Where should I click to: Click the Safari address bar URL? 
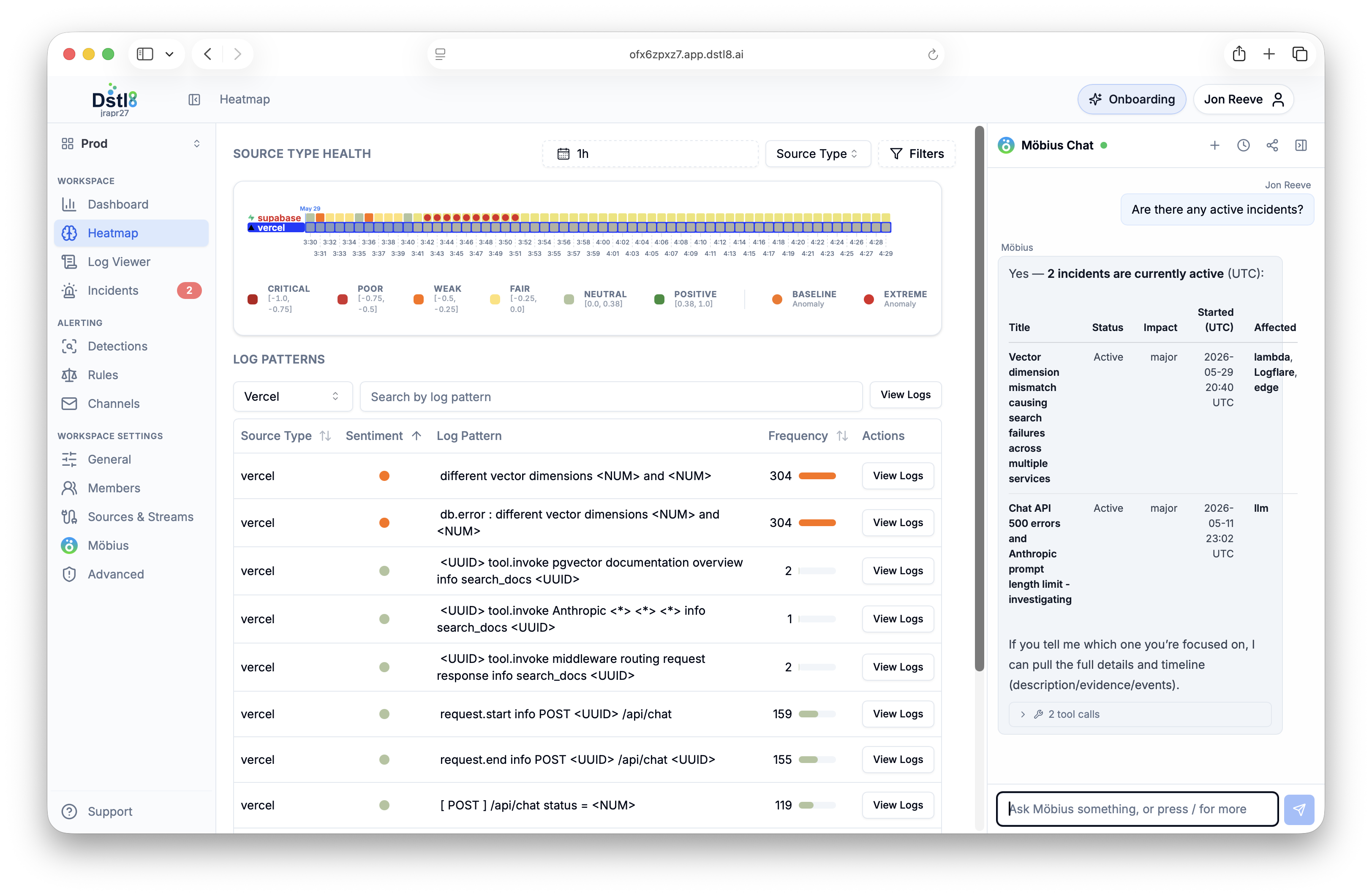point(686,55)
